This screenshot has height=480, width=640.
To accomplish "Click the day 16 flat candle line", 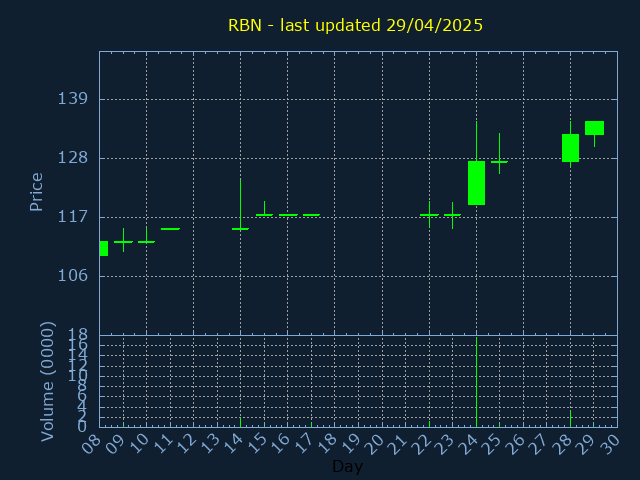I will 288,215.
